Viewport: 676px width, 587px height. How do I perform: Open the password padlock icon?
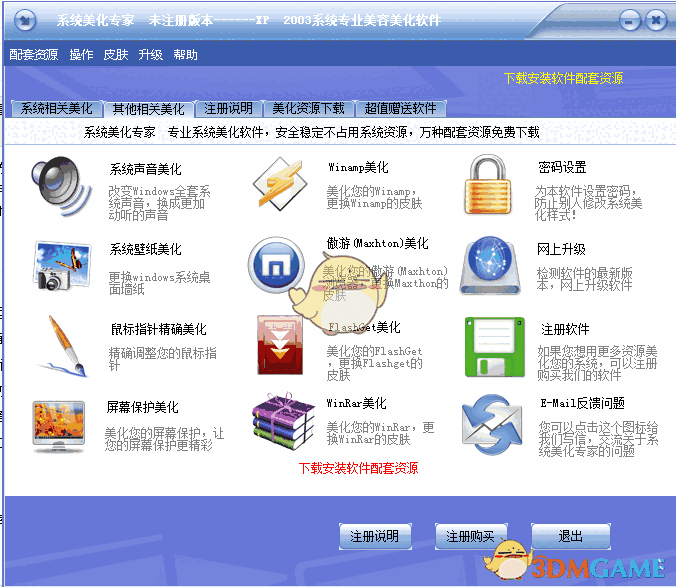(x=488, y=184)
